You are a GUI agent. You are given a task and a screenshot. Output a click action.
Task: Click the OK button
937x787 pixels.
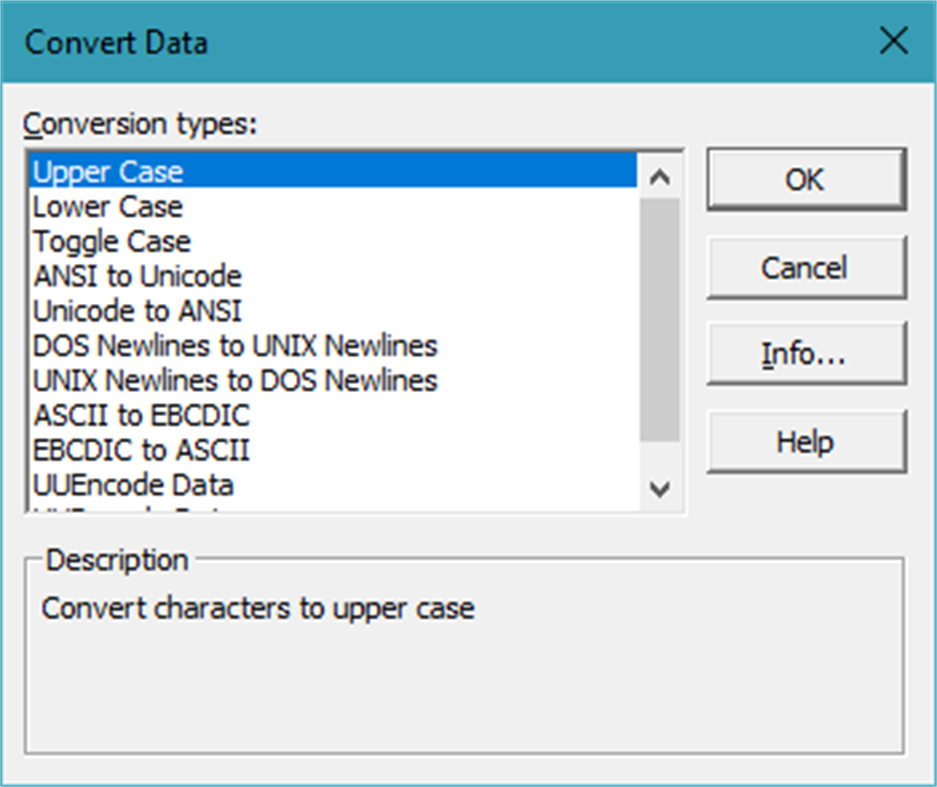pyautogui.click(x=805, y=180)
